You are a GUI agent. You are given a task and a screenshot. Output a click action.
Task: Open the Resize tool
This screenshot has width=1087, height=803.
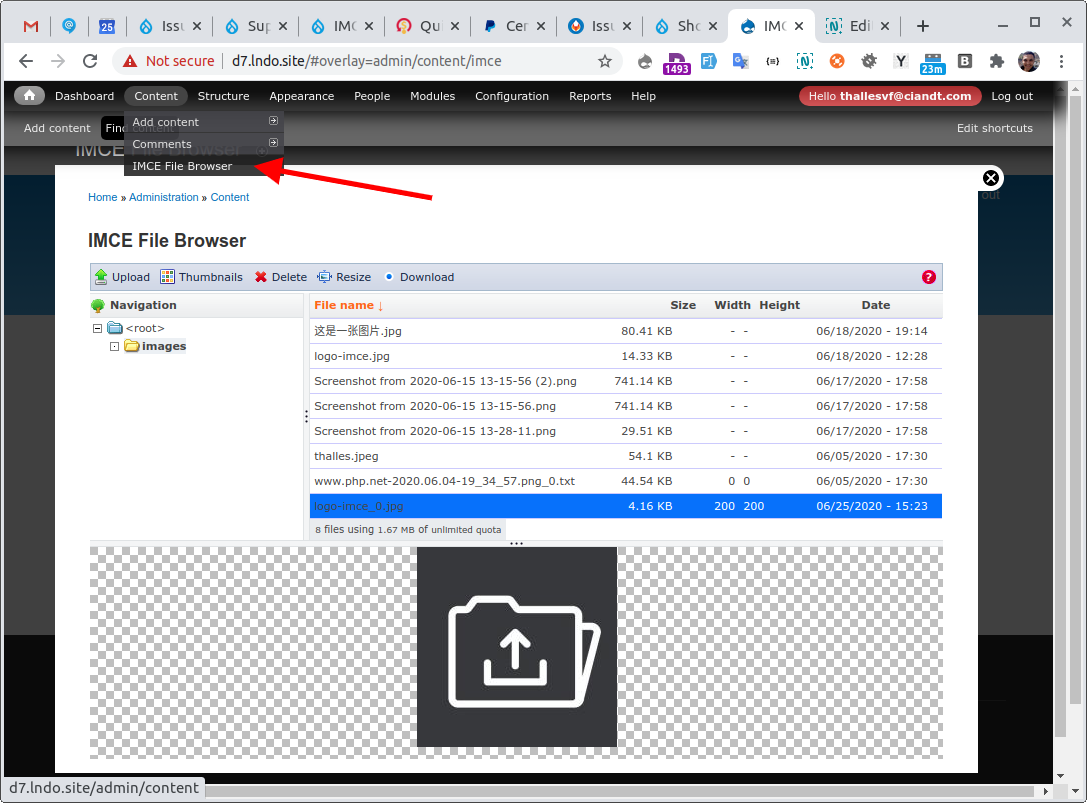[344, 277]
